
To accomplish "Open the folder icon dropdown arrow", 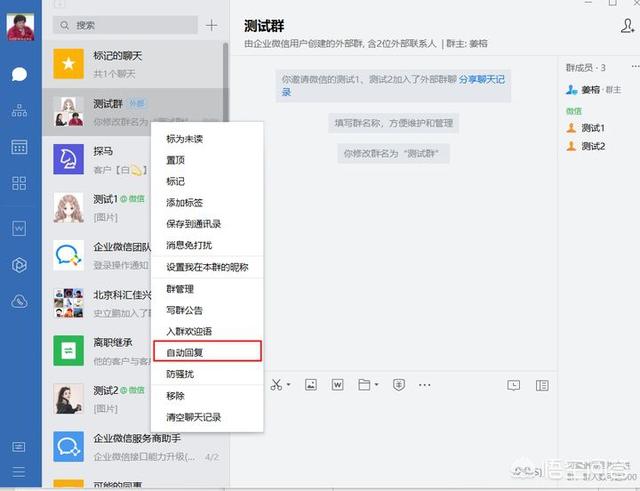I will tap(376, 384).
